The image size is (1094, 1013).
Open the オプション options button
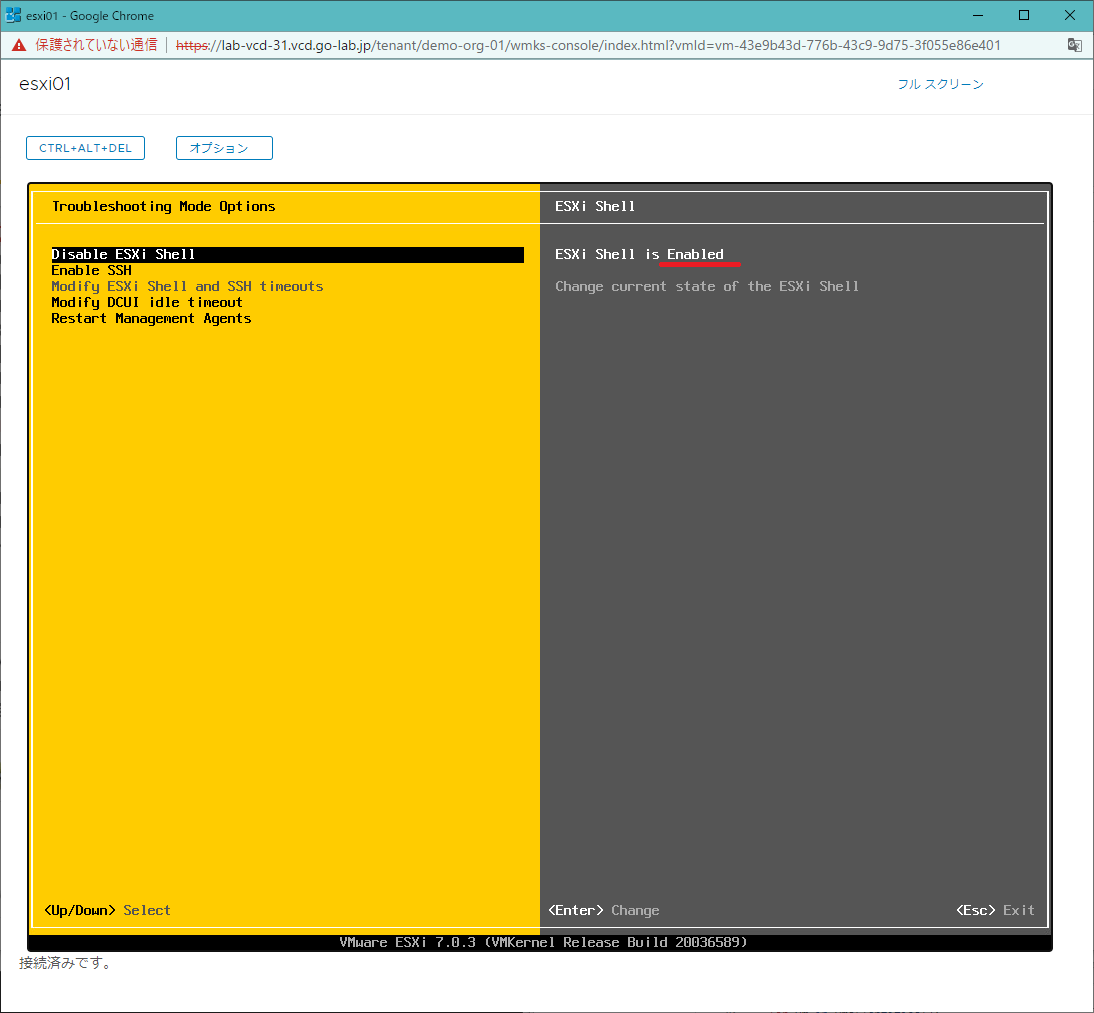(x=224, y=148)
